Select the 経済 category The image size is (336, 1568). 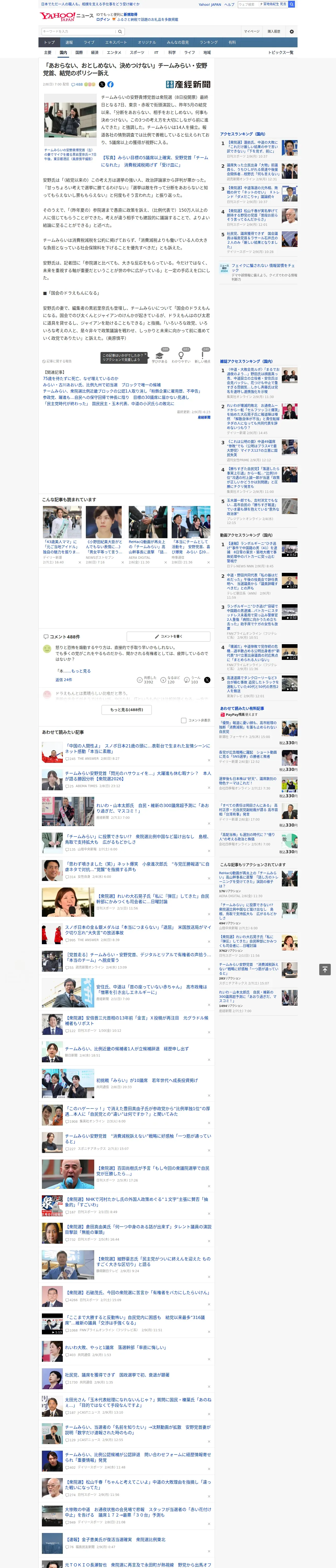(94, 52)
